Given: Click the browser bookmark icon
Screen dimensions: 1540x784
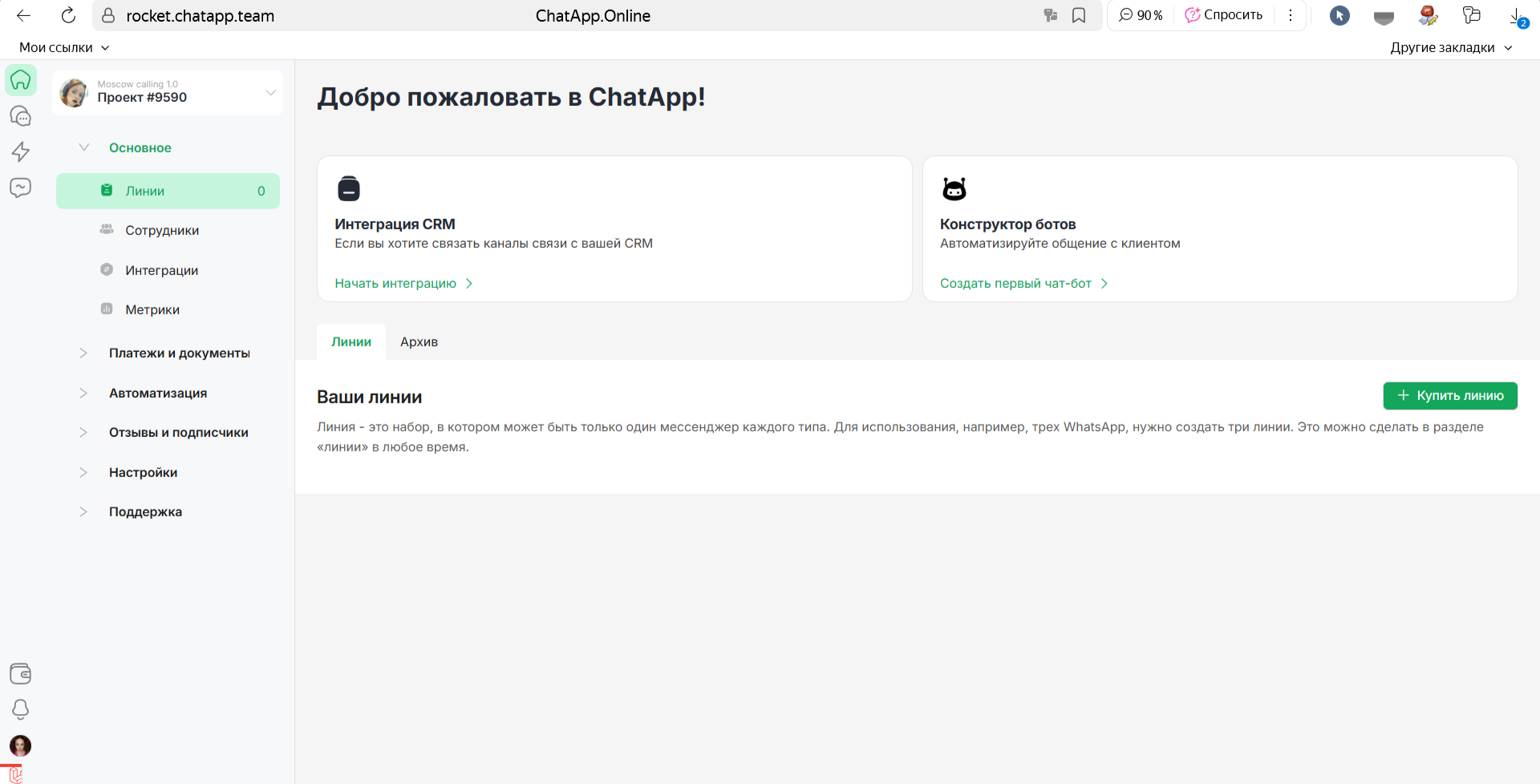Looking at the screenshot, I should [x=1079, y=16].
